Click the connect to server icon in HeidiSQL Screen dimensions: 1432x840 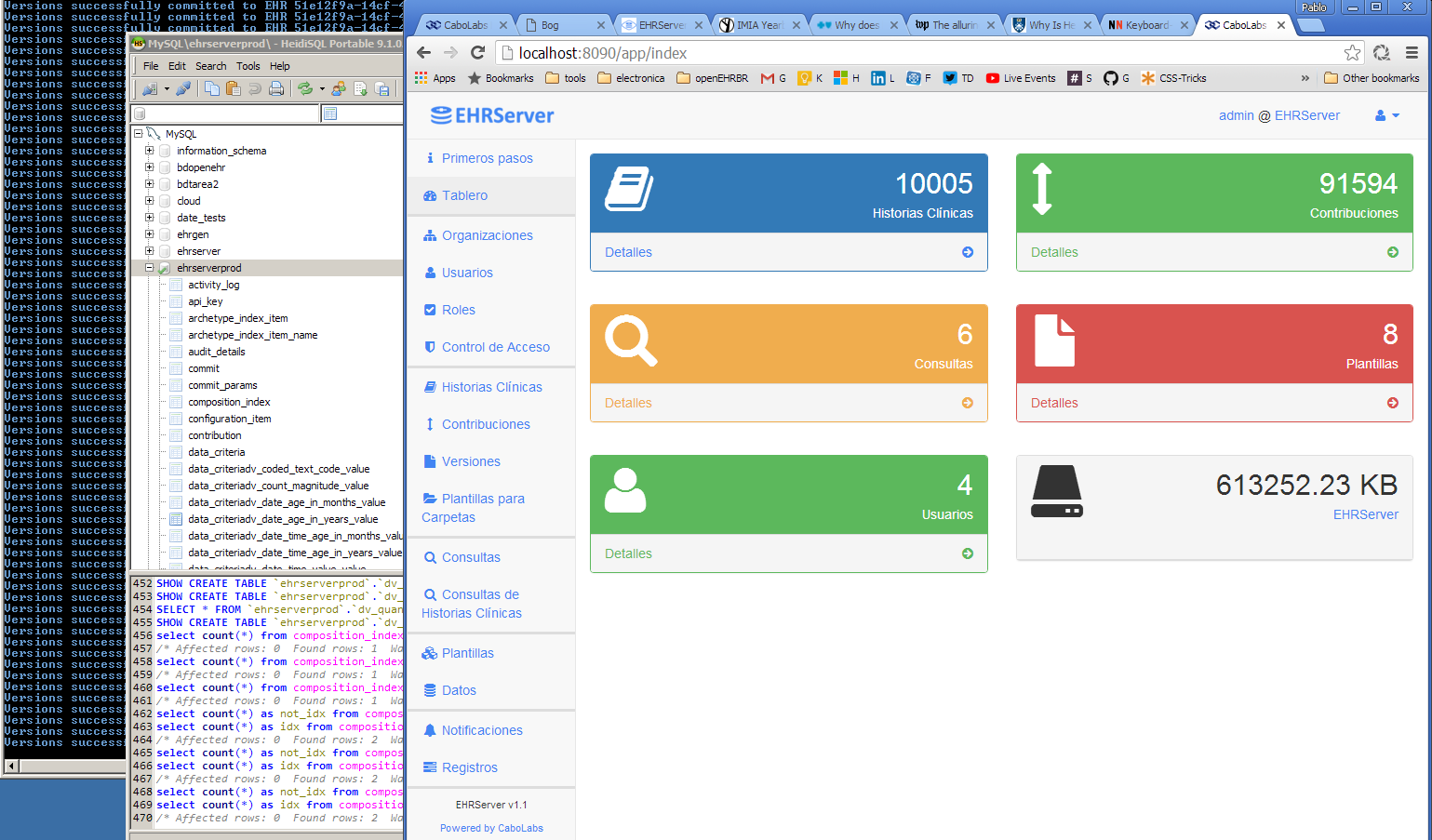149,88
